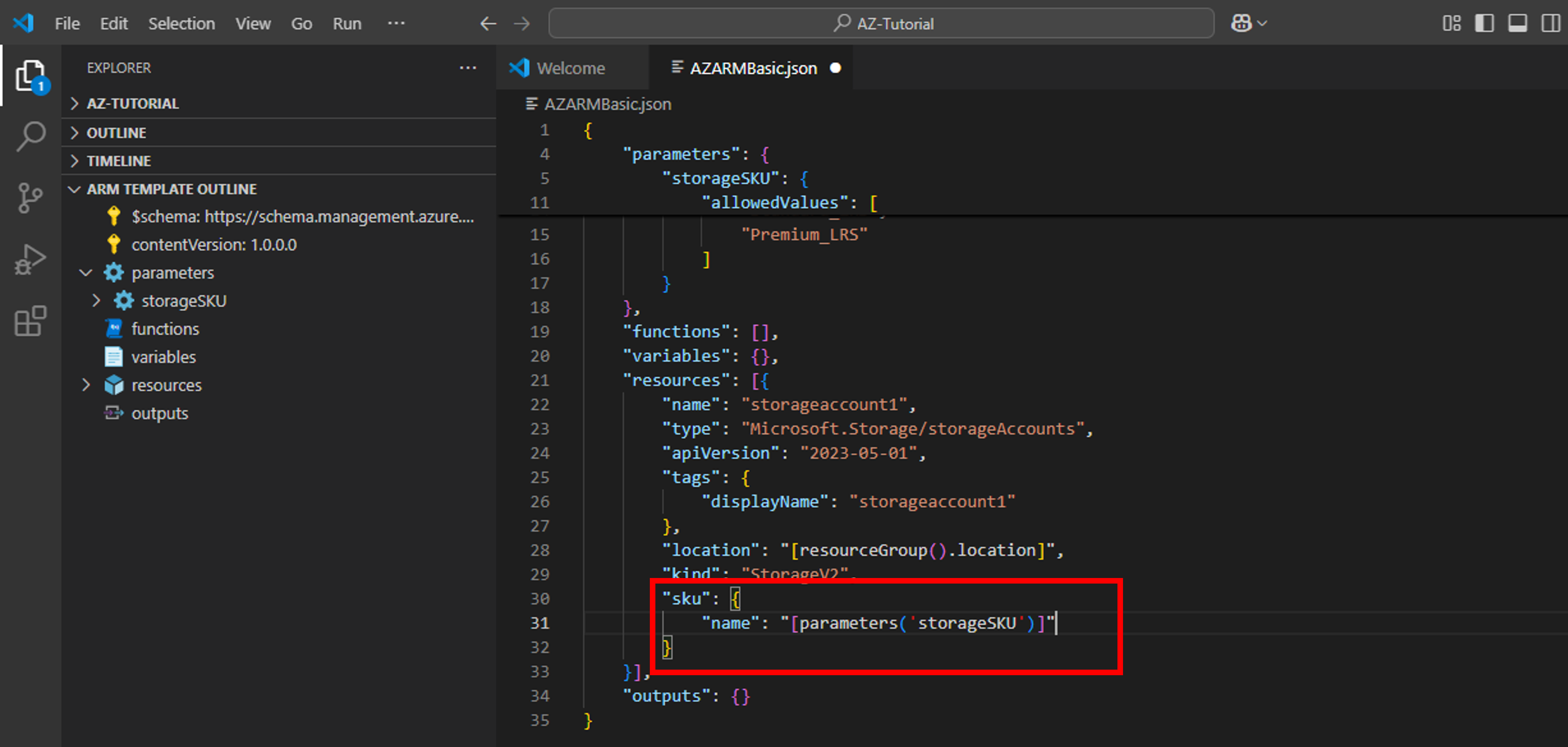Open the Extensions view icon

pos(30,321)
